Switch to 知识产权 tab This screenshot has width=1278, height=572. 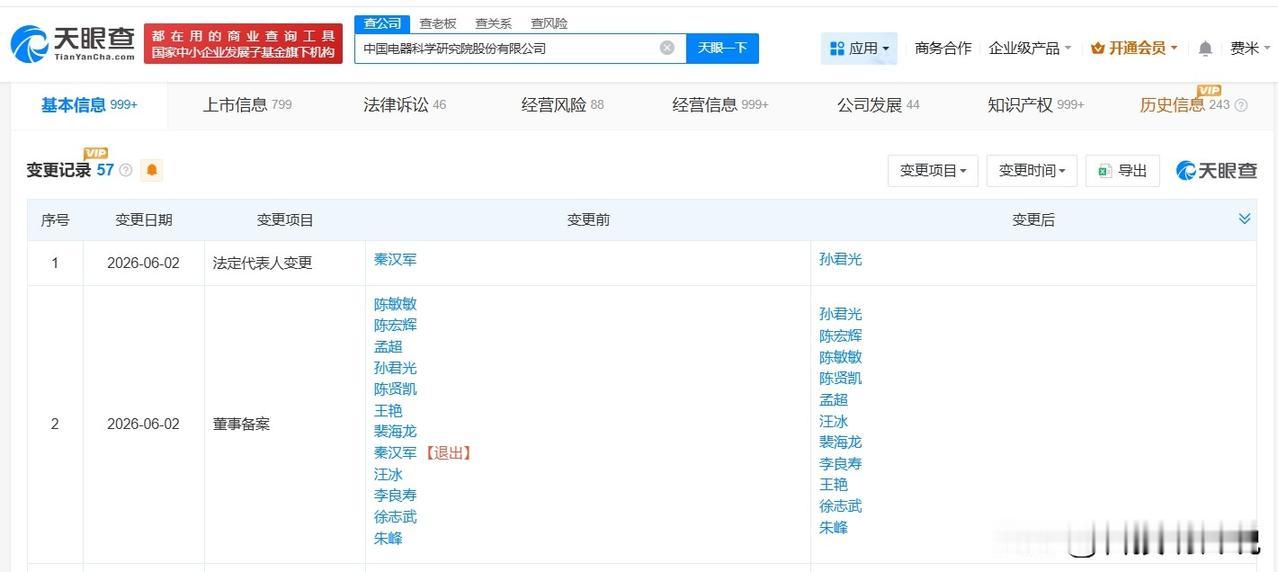point(1035,105)
